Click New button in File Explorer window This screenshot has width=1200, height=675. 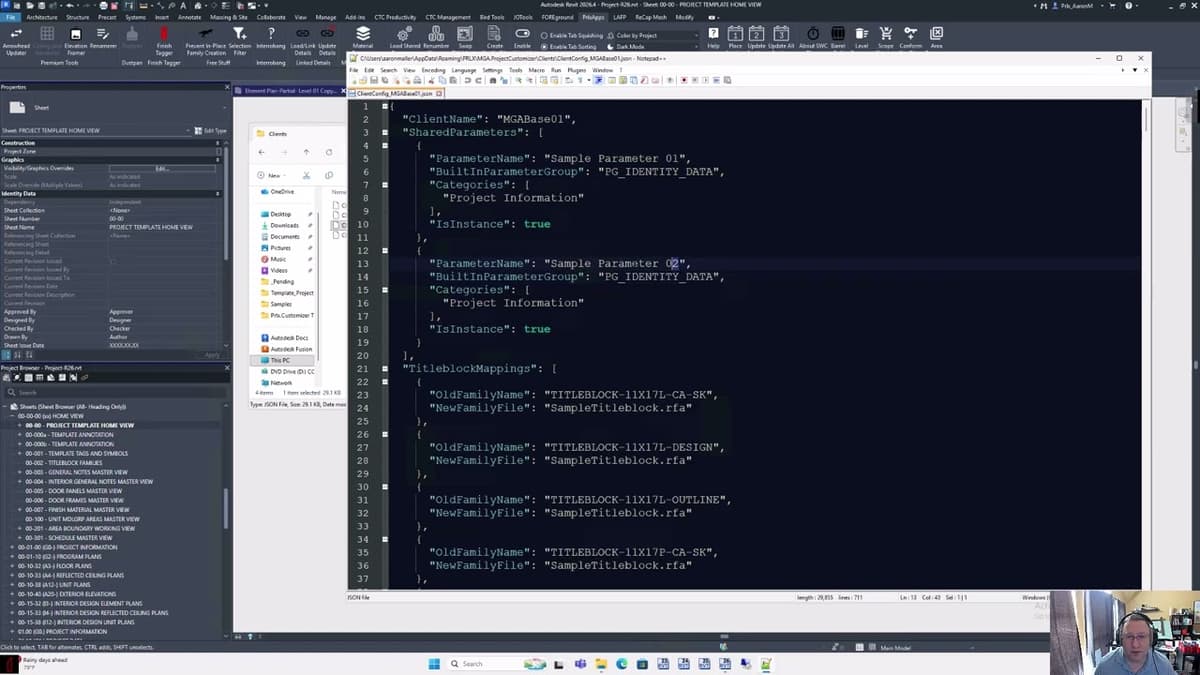[270, 175]
